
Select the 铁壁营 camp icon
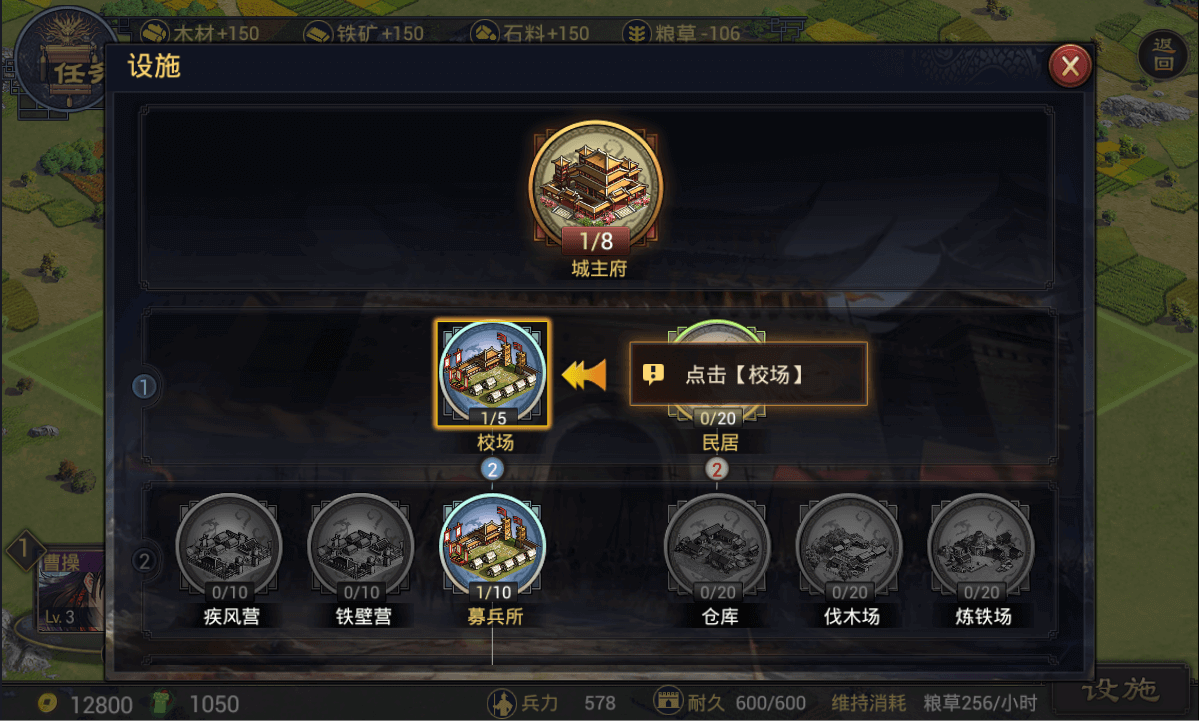click(361, 547)
